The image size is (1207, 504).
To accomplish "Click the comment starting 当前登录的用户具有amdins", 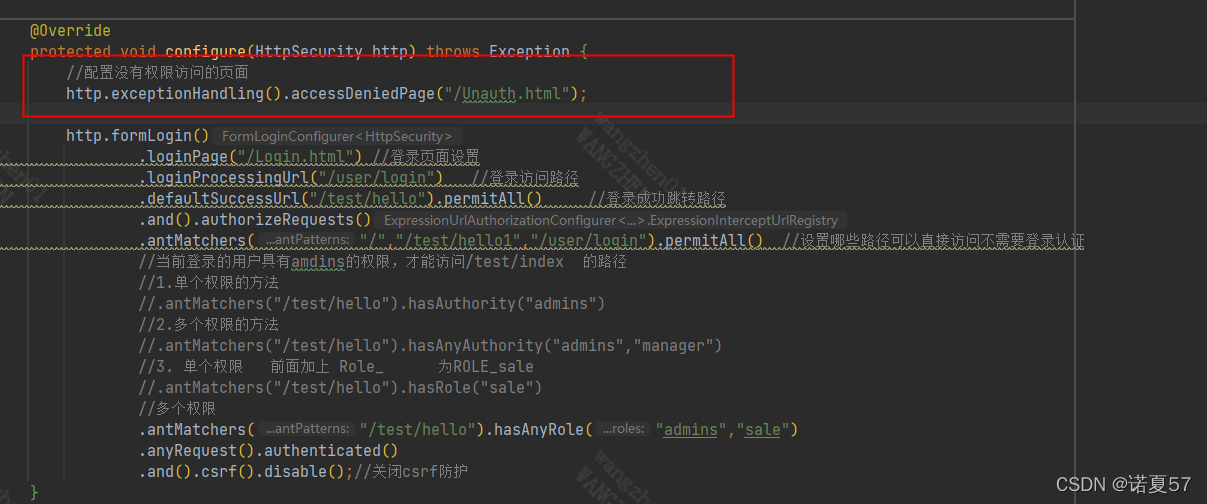I will 383,262.
